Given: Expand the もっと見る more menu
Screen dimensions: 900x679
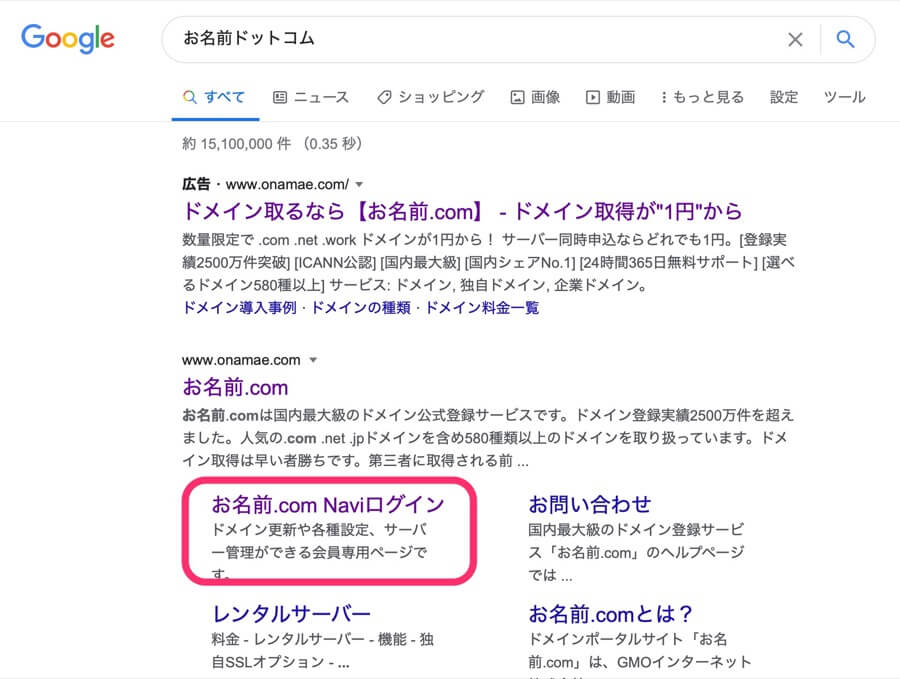Looking at the screenshot, I should point(702,97).
